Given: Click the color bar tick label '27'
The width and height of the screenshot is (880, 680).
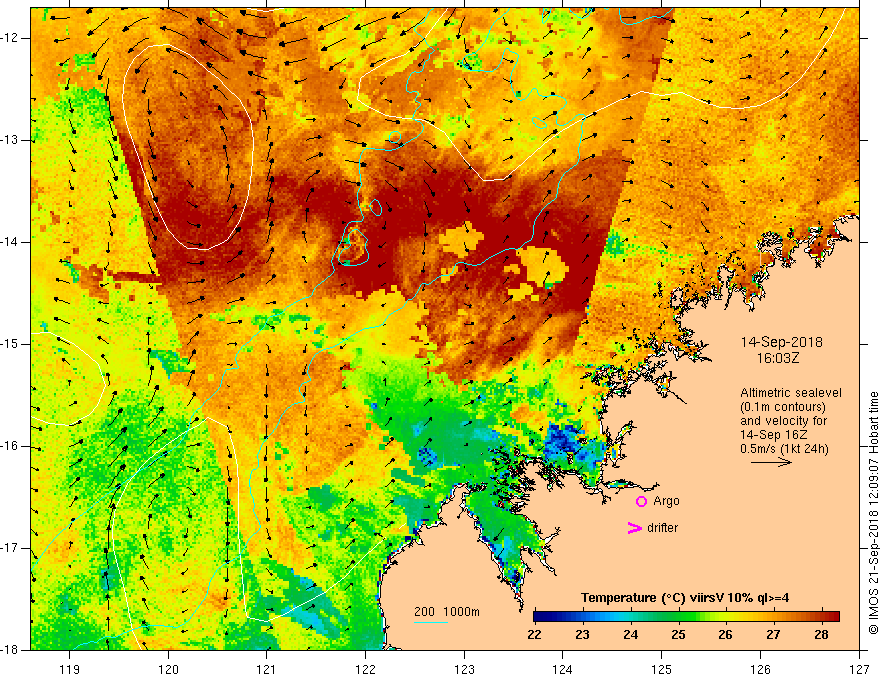Looking at the screenshot, I should click(773, 635).
